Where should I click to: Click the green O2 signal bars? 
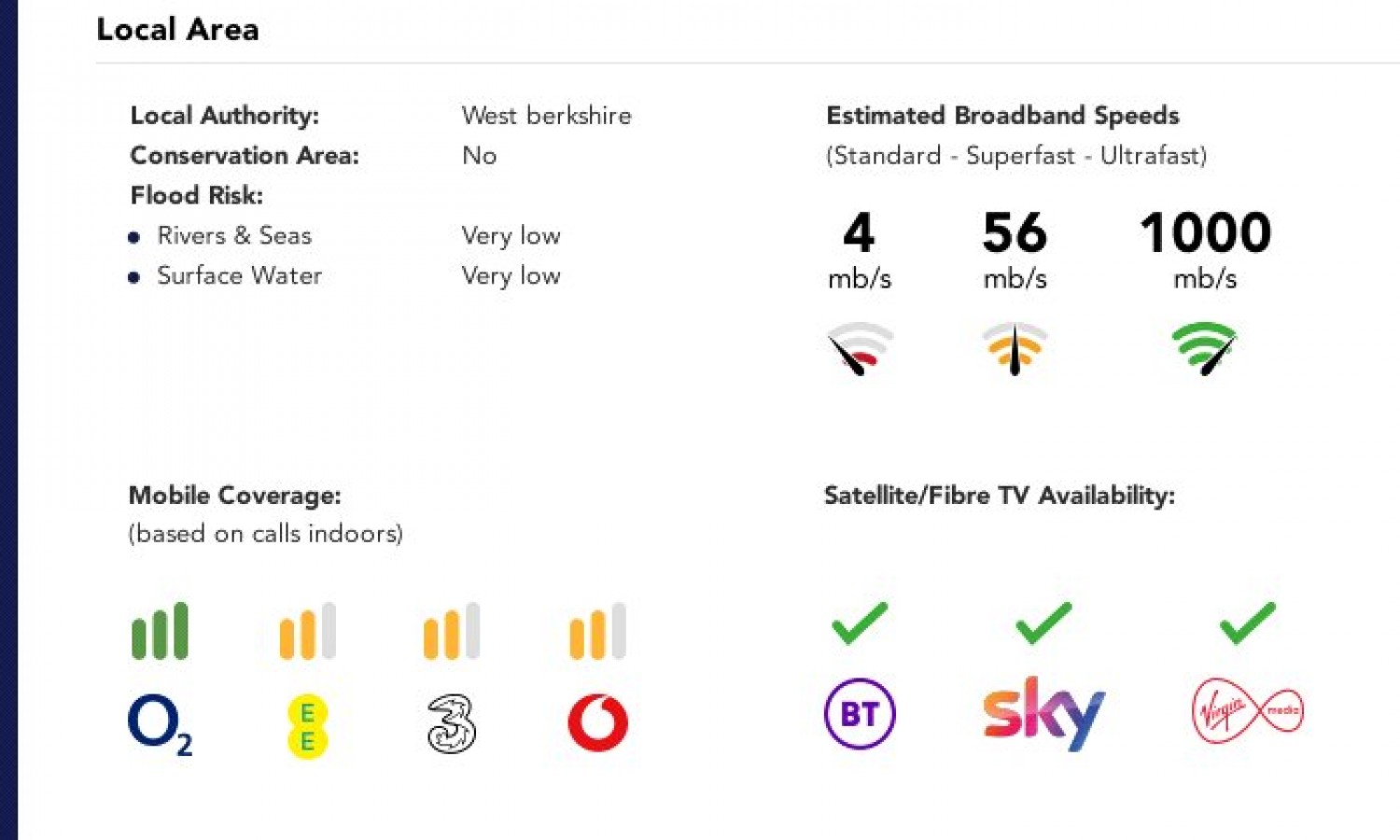160,632
